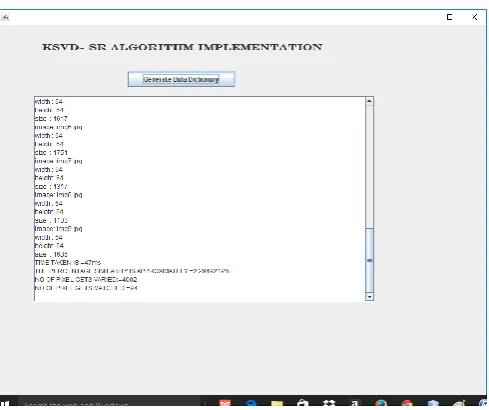Open Microsoft Edge from the taskbar
Viewport: 489px width, 410px height.
point(251,404)
